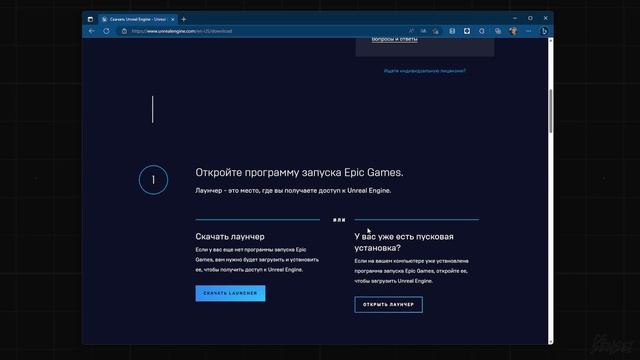This screenshot has width=640, height=360.
Task: Close the Unreal Engine tab
Action: point(173,19)
